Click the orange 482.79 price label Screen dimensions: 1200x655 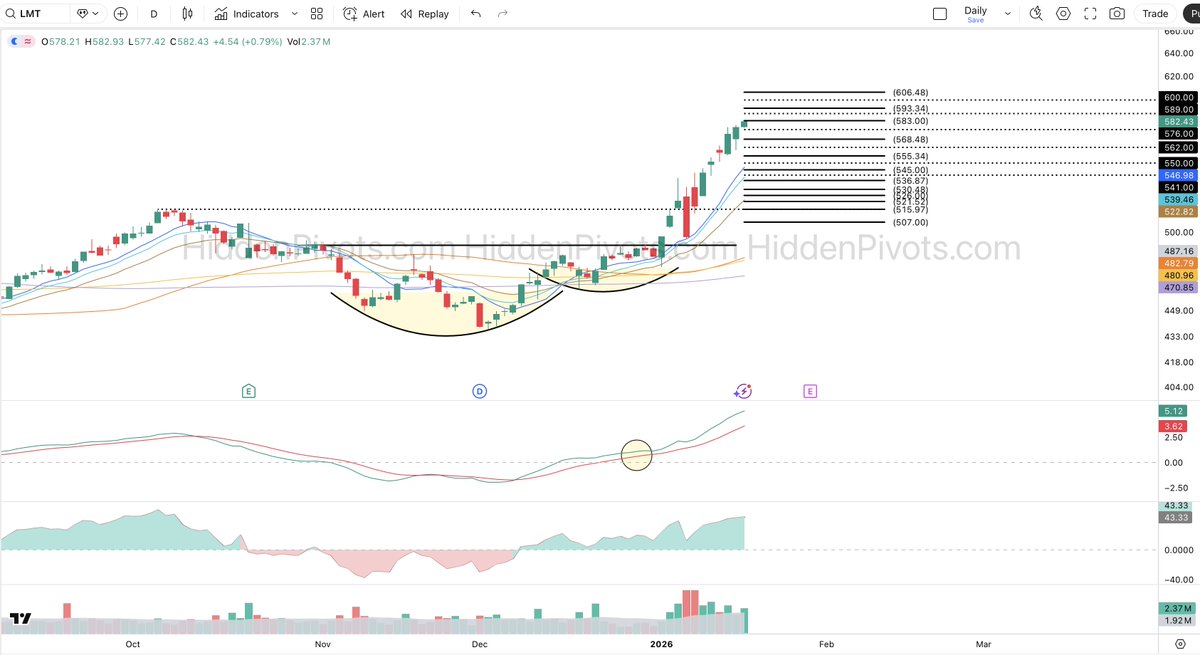click(x=1180, y=263)
